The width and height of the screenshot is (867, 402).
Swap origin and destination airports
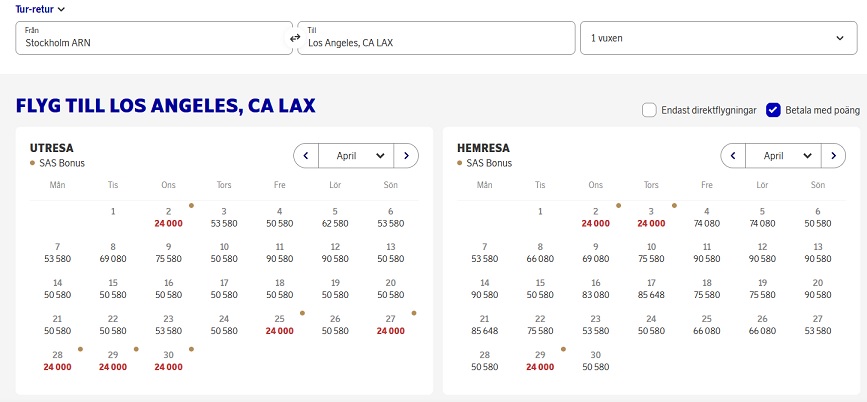(x=294, y=38)
